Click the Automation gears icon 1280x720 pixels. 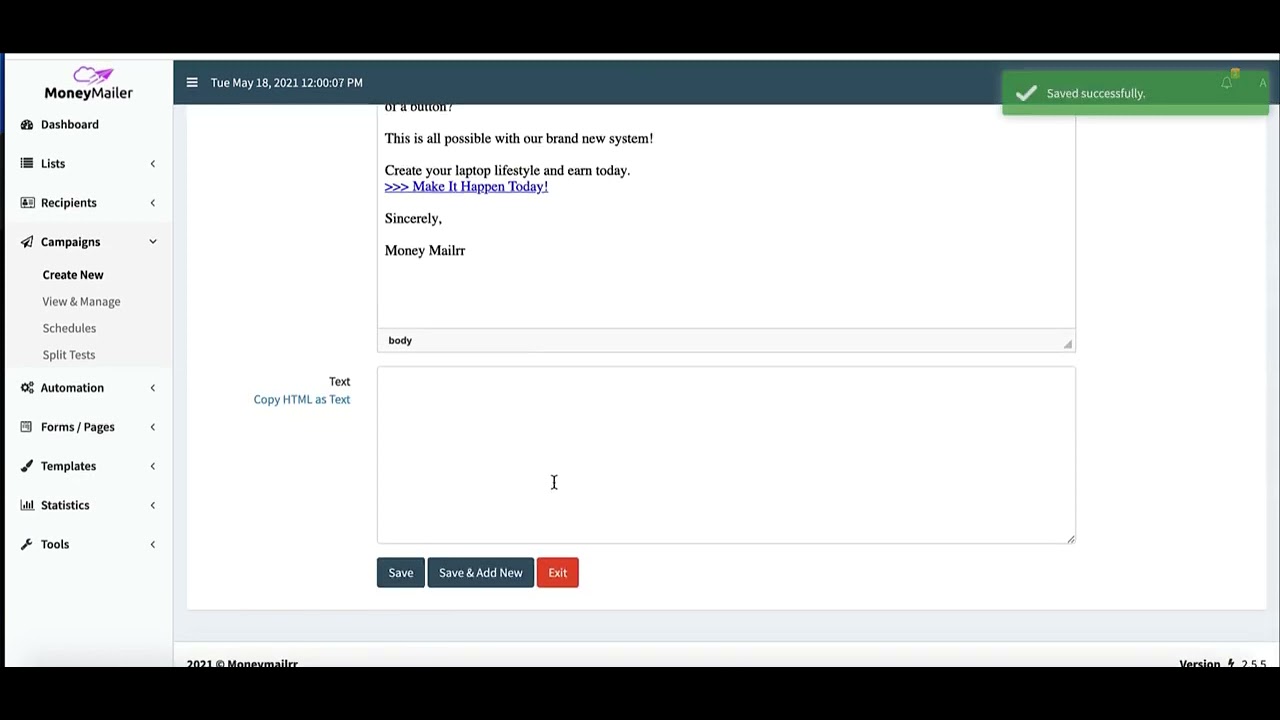27,388
